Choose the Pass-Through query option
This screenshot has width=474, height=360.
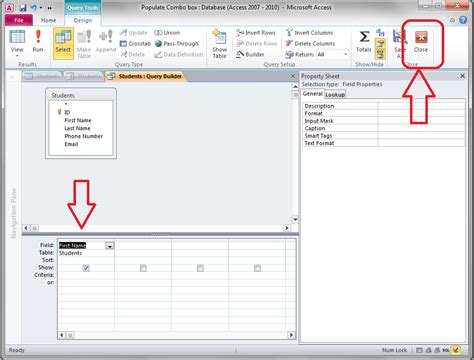pyautogui.click(x=177, y=44)
